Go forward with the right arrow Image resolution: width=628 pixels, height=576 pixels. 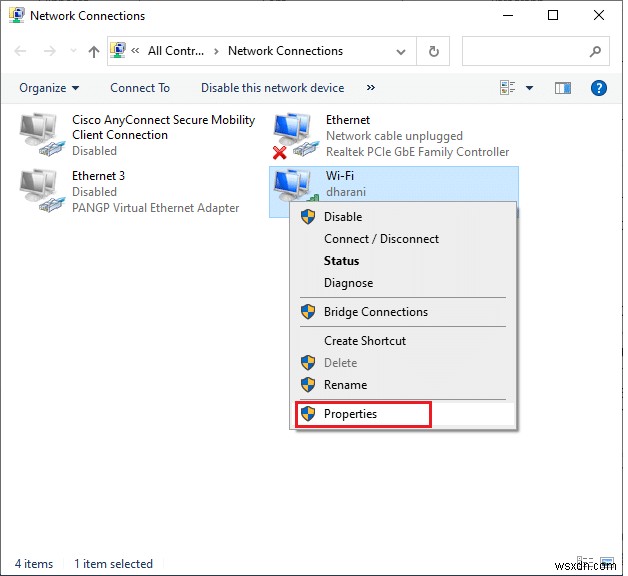click(x=50, y=51)
